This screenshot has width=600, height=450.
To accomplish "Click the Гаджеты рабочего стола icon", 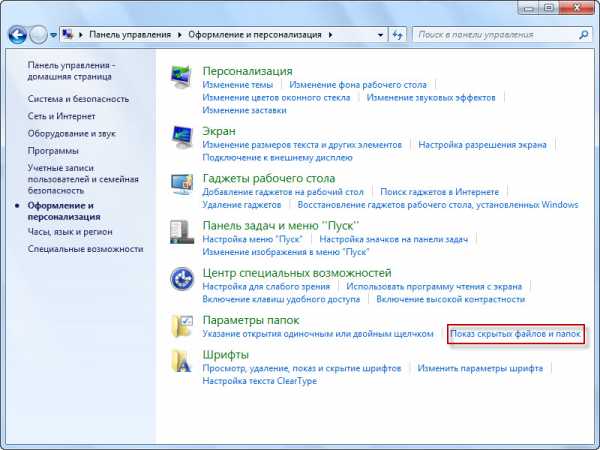I will pyautogui.click(x=182, y=184).
